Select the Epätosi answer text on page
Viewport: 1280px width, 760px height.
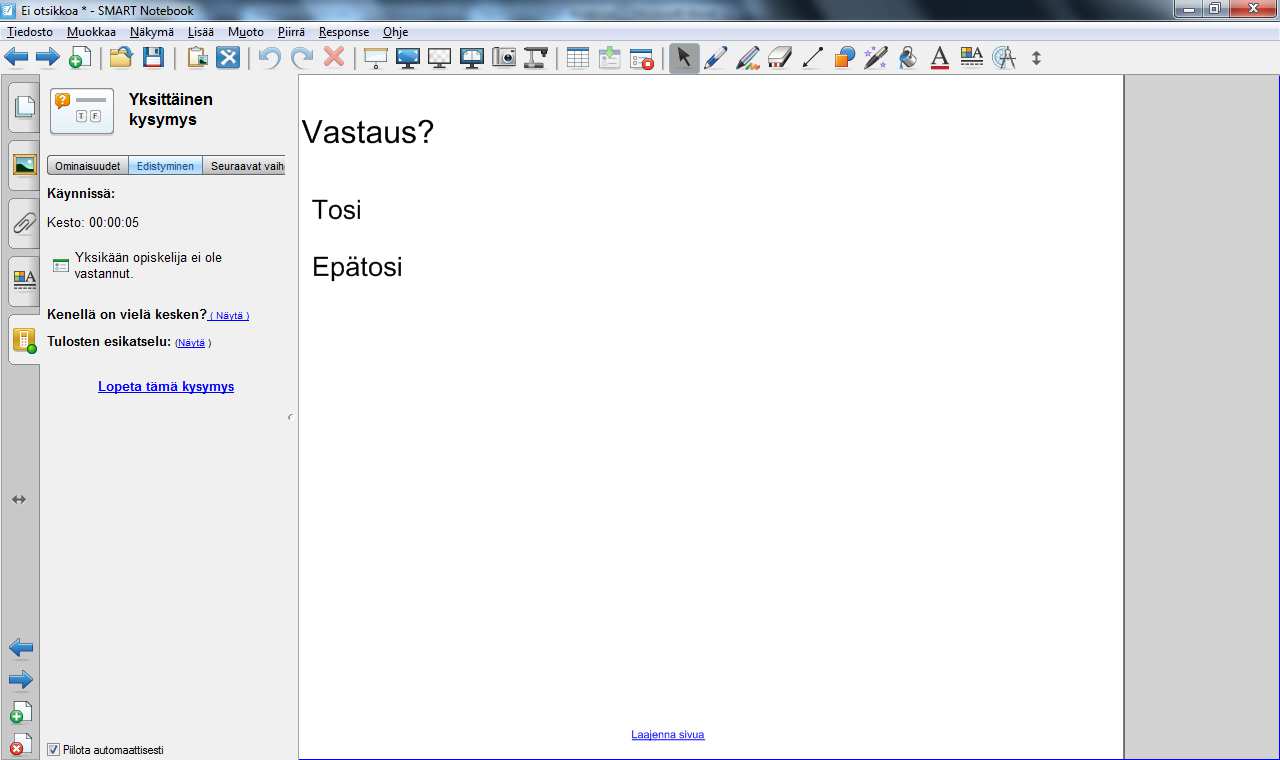click(357, 267)
